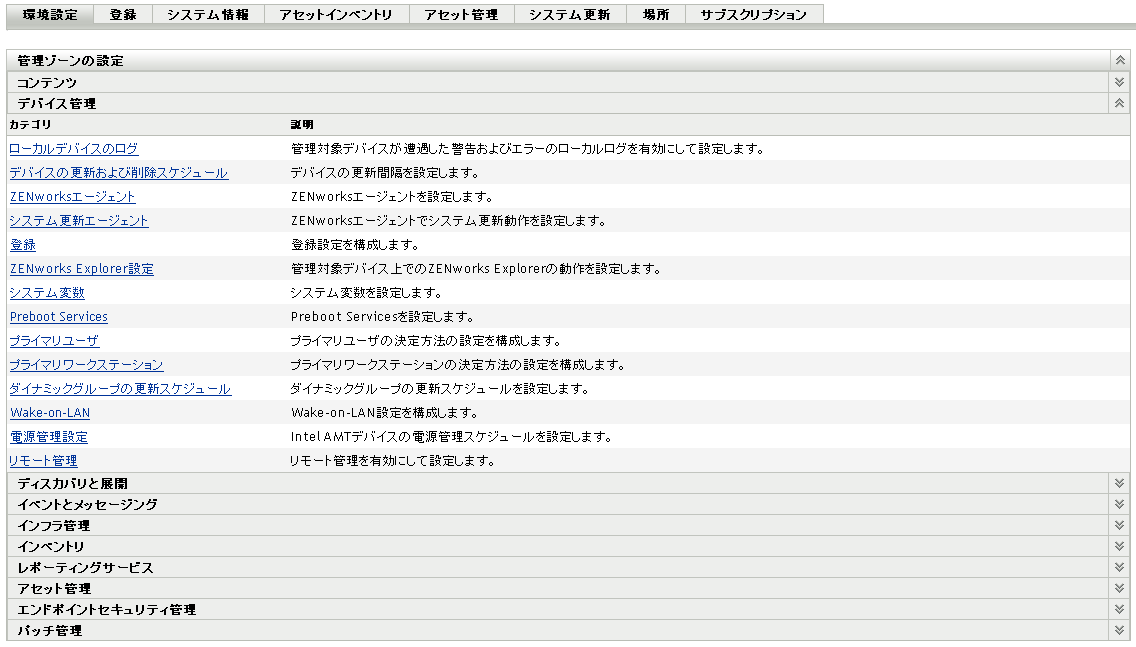Screen dimensions: 1136x647
Task: Click the ディスカバリと展開 header text
Action: (x=72, y=483)
